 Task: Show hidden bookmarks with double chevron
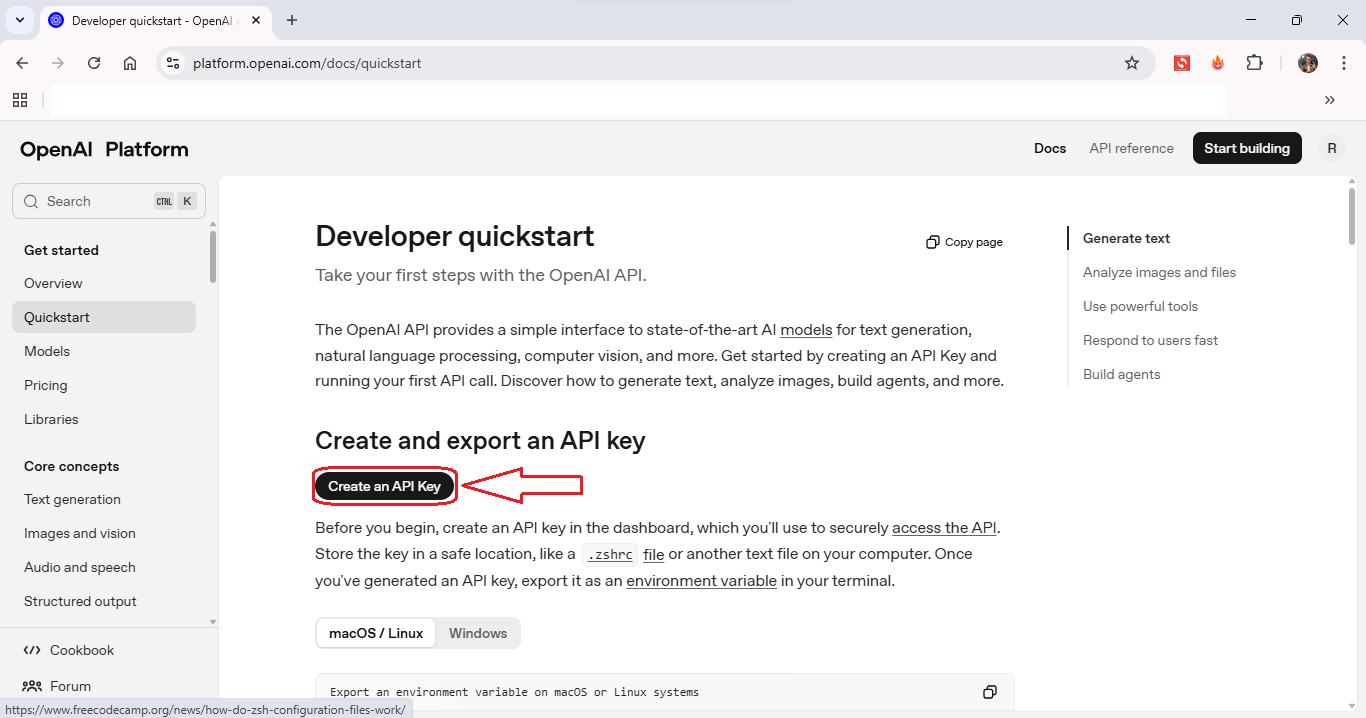tap(1329, 100)
